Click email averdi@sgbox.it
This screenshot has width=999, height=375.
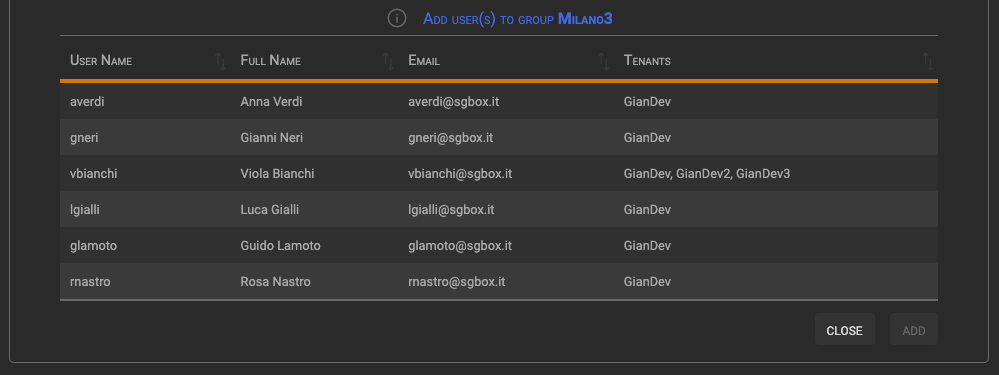(453, 101)
